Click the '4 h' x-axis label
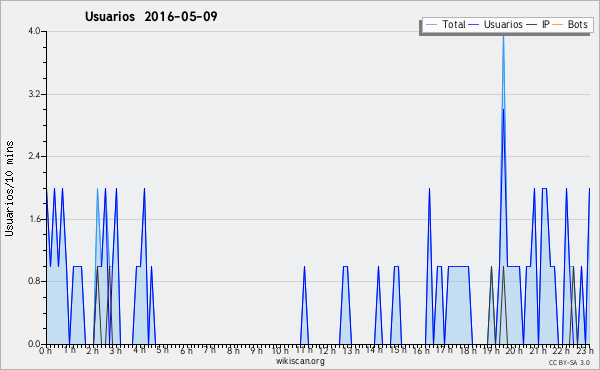 [139, 350]
